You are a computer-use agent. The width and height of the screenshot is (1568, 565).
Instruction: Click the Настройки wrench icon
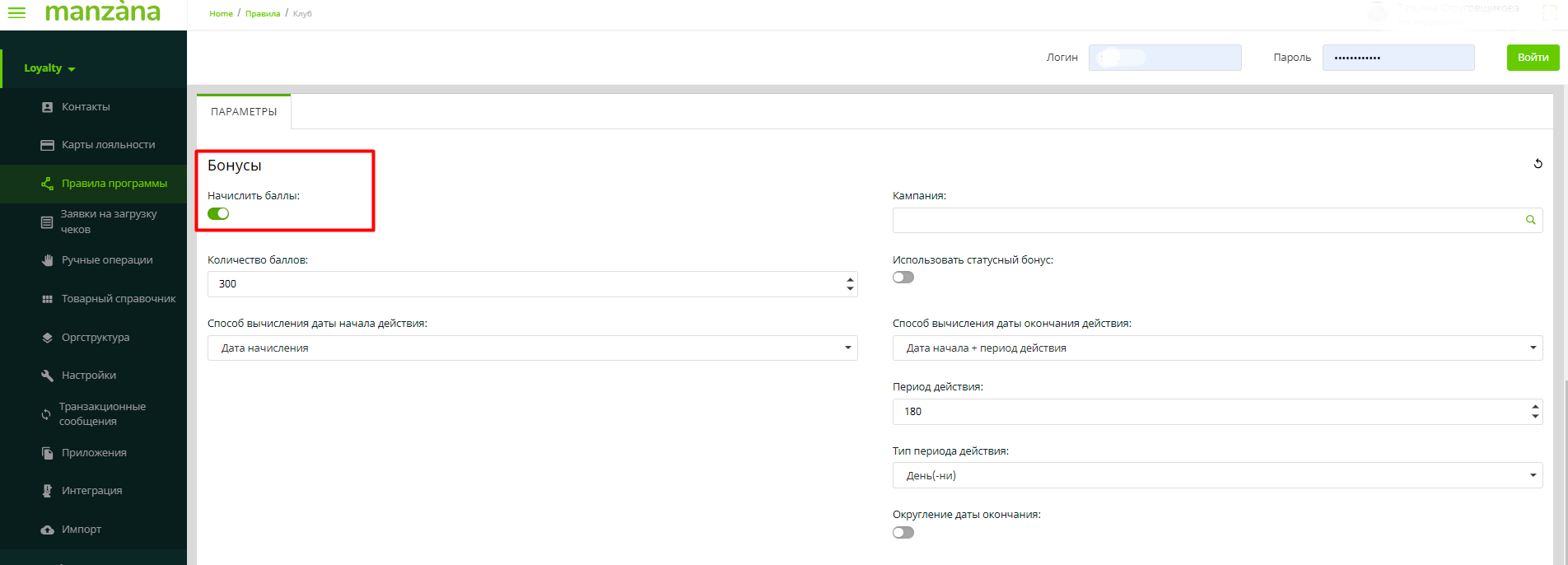click(48, 376)
